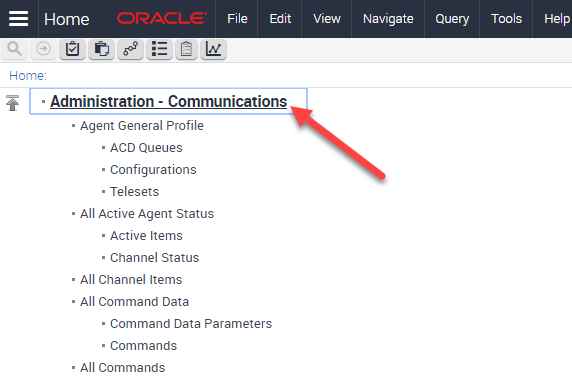Open All Commands

point(123,368)
